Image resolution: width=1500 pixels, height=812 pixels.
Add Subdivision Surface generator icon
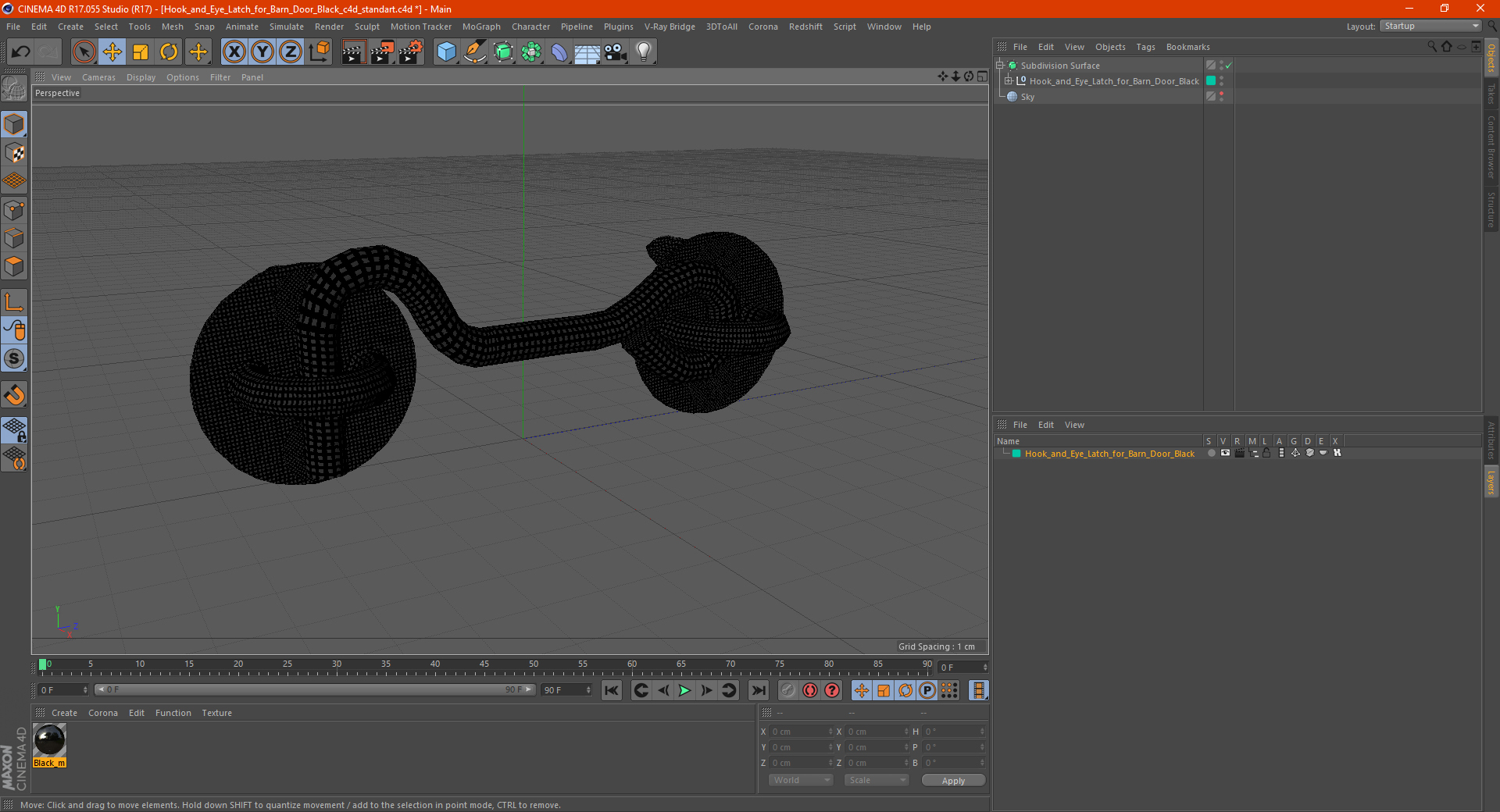pos(503,52)
